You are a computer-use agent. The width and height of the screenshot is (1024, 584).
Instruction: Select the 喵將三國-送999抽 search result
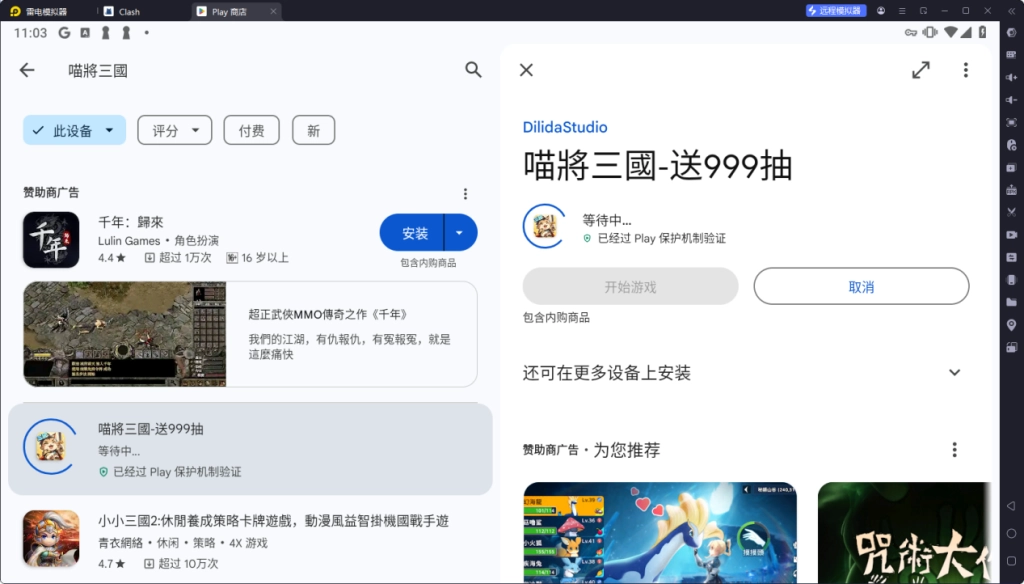[x=250, y=449]
